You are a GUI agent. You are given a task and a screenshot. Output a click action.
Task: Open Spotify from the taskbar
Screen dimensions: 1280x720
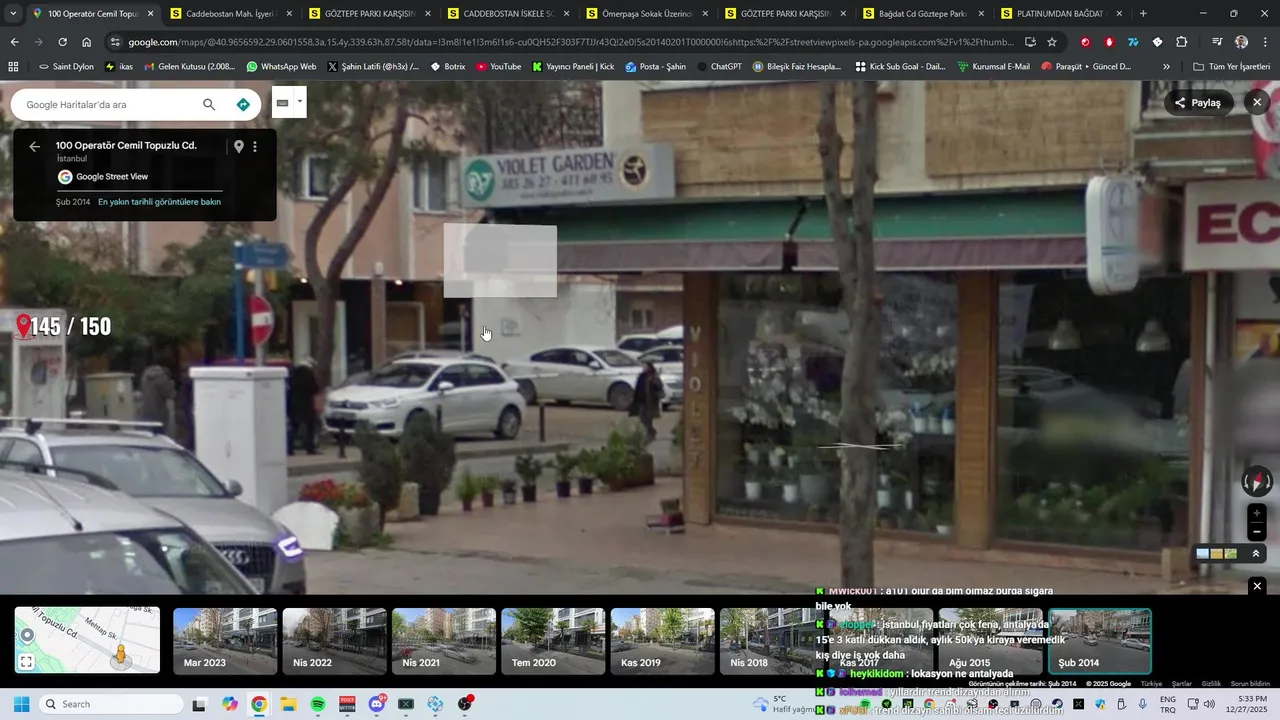[318, 704]
